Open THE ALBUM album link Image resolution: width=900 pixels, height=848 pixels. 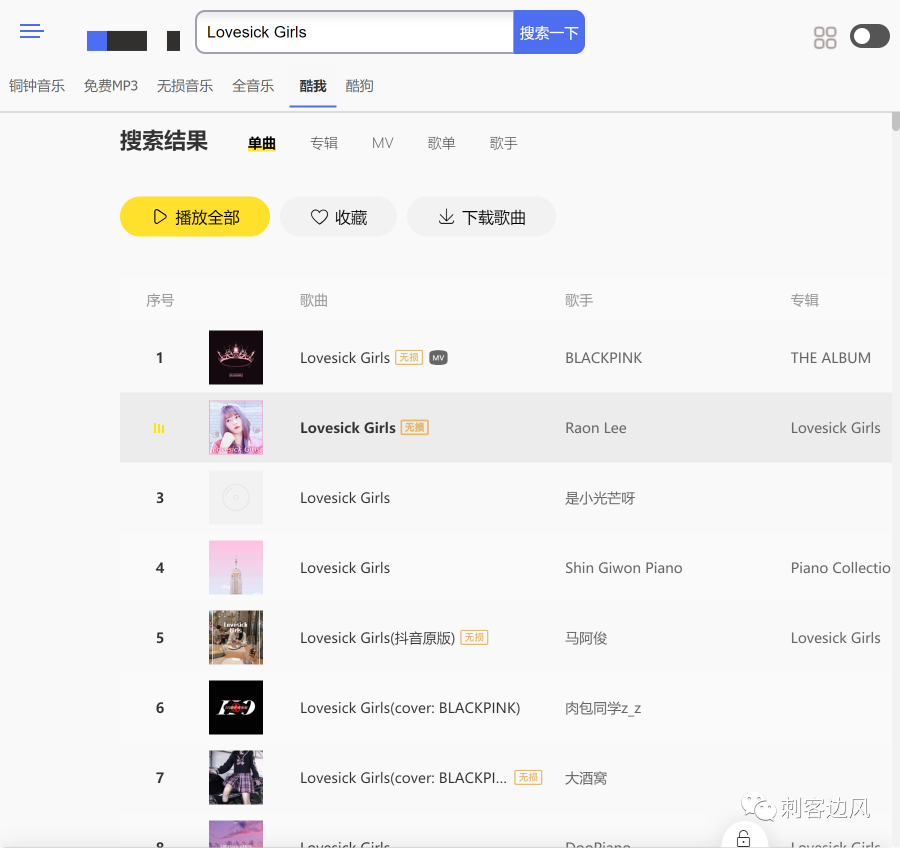[x=831, y=358]
